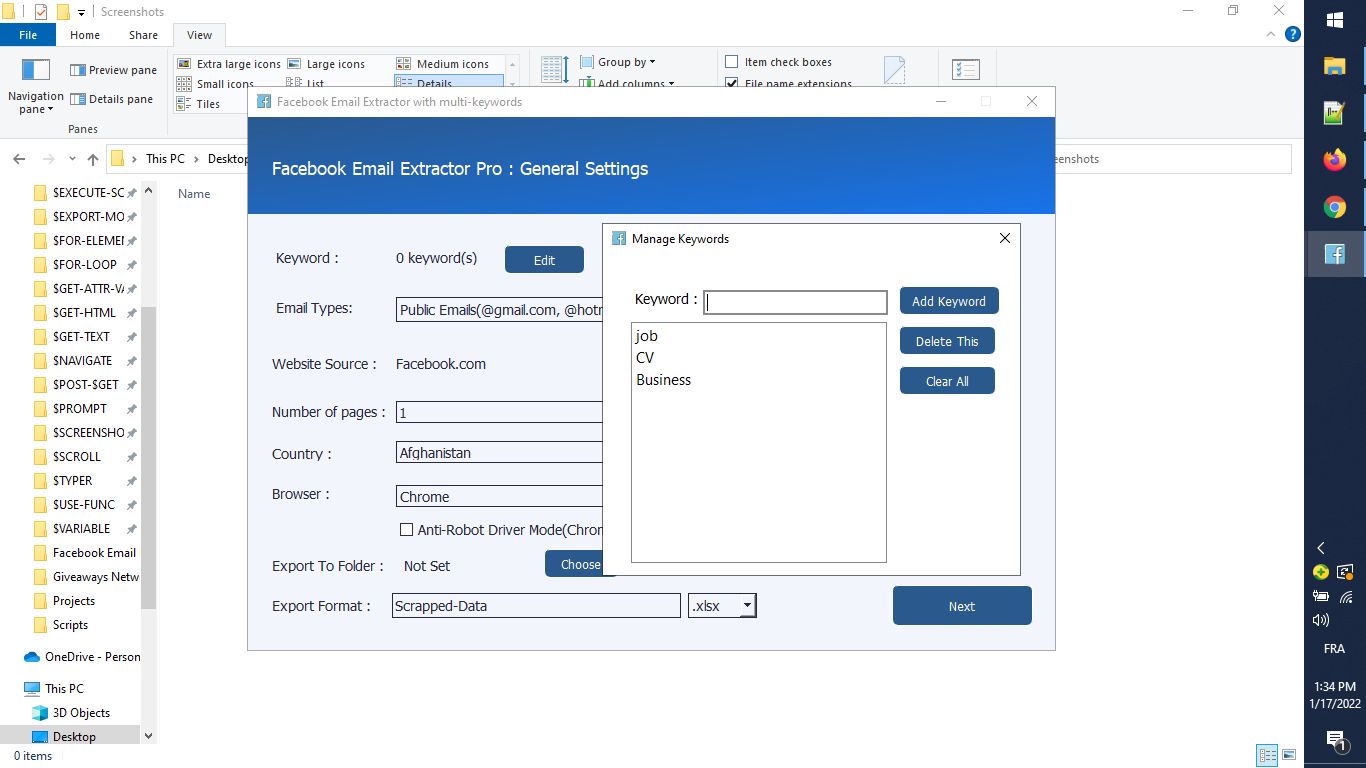Click the Properties quick access icon
The width and height of the screenshot is (1366, 768).
(x=41, y=12)
